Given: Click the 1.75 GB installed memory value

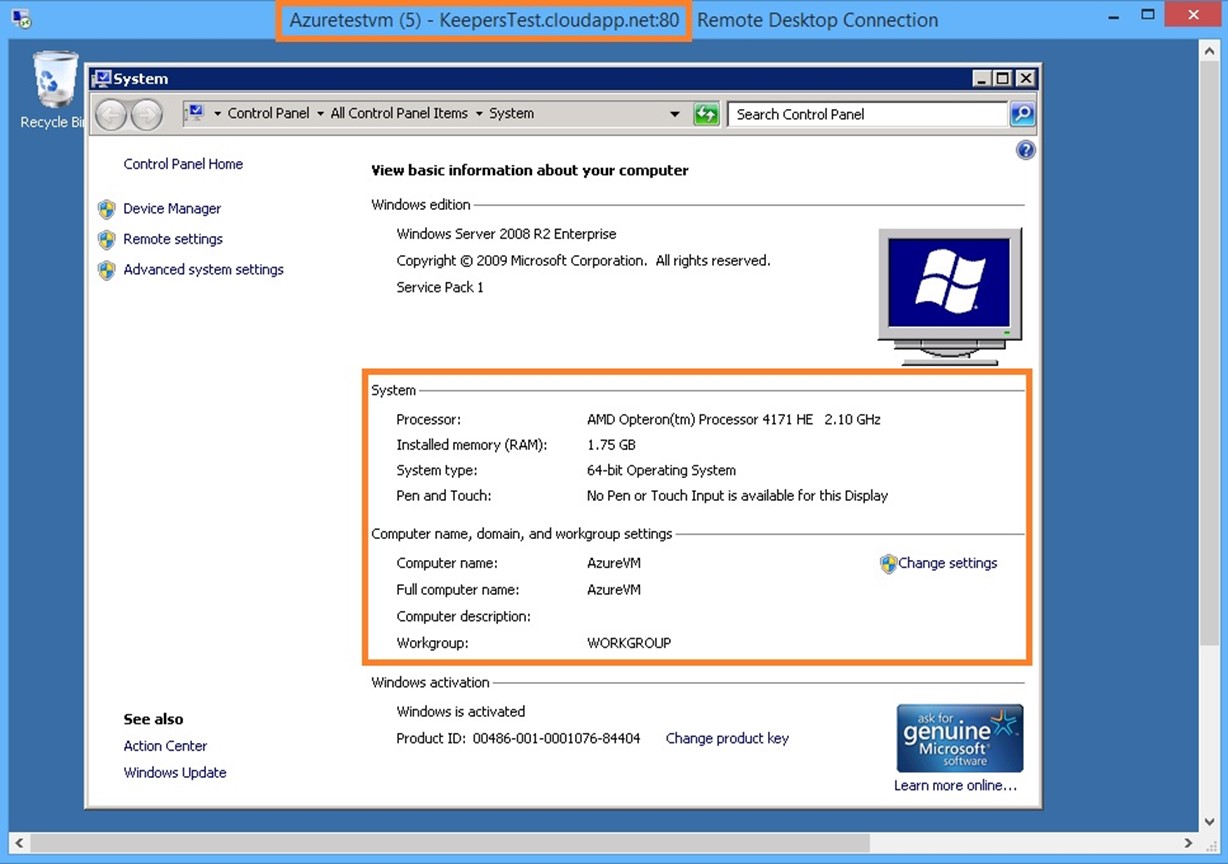Looking at the screenshot, I should 611,445.
